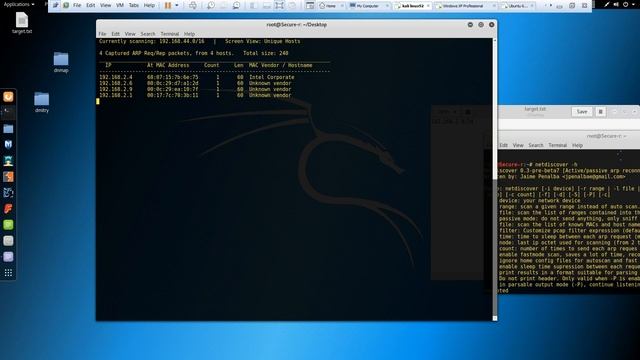Click the front terminal vertical scrollbar

click(495, 180)
